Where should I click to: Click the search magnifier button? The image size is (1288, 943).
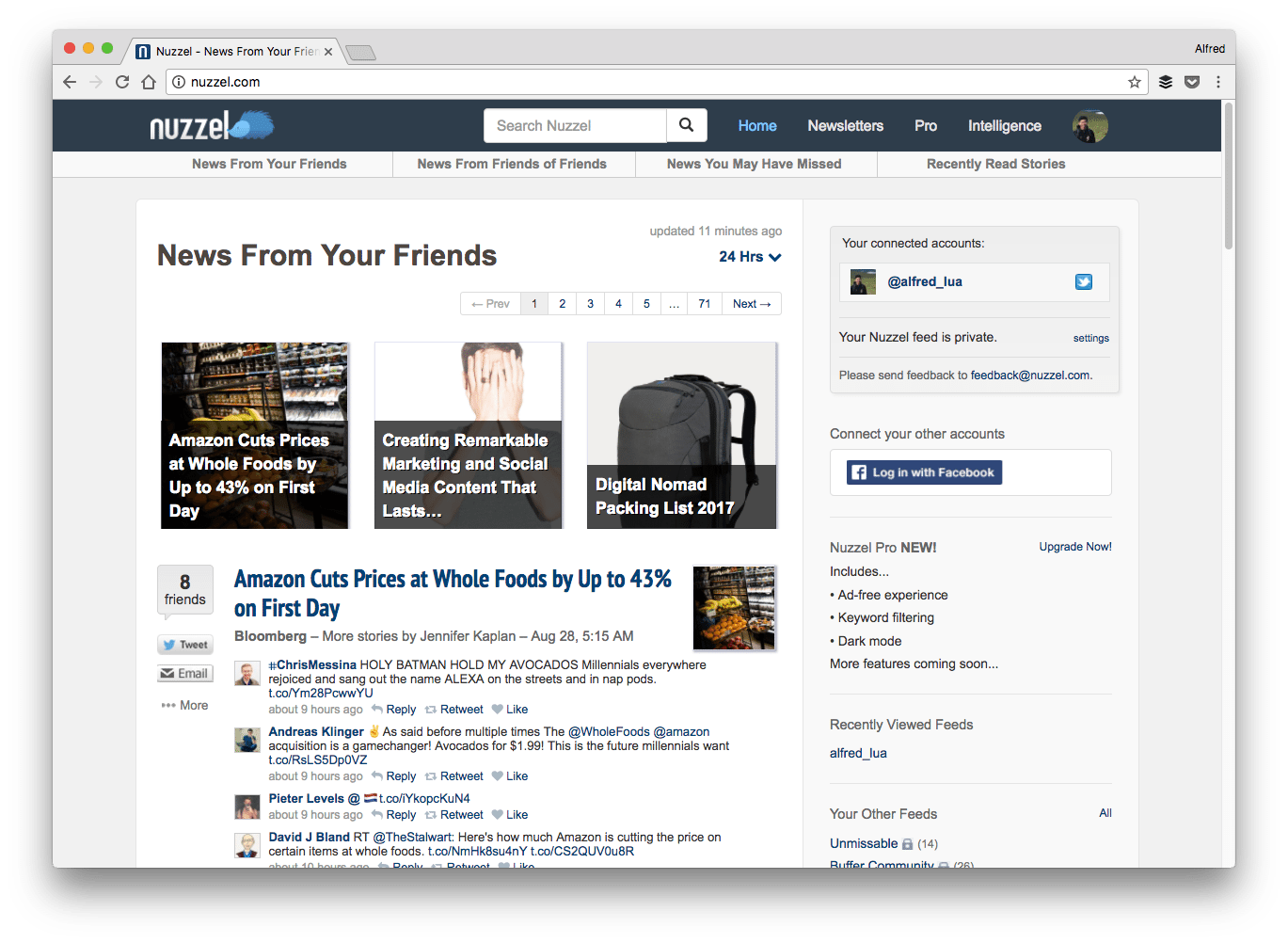(x=687, y=125)
